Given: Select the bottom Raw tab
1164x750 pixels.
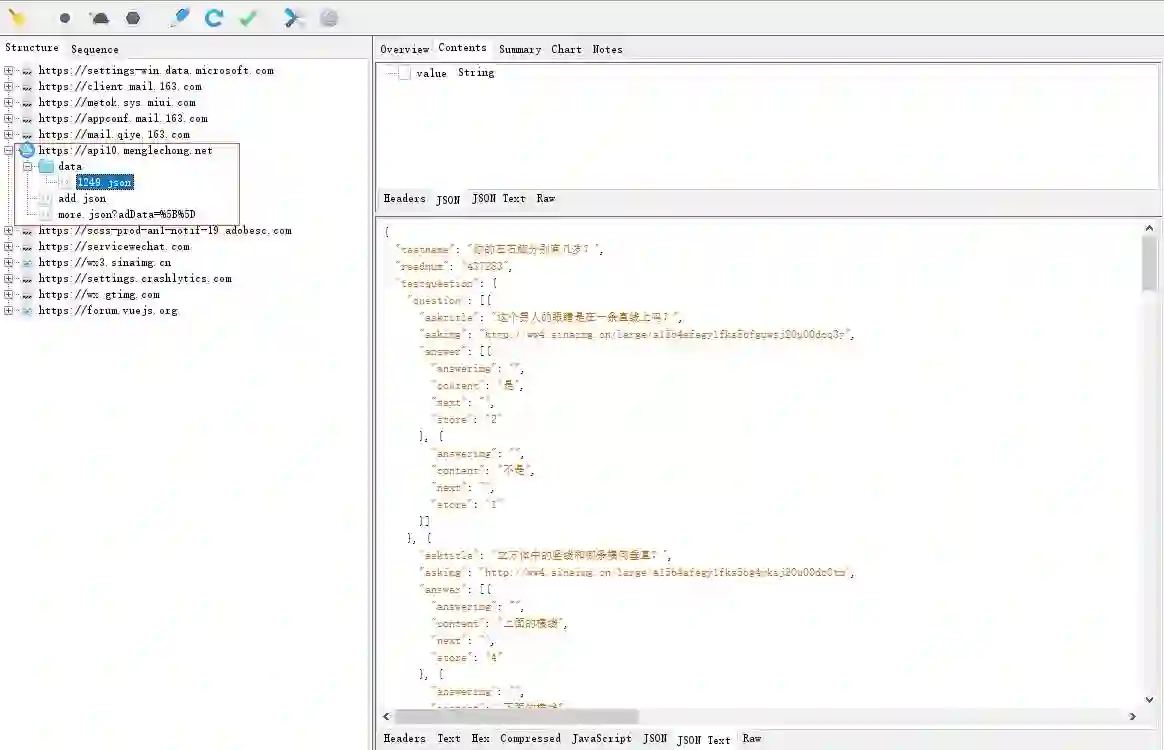Looking at the screenshot, I should (752, 738).
